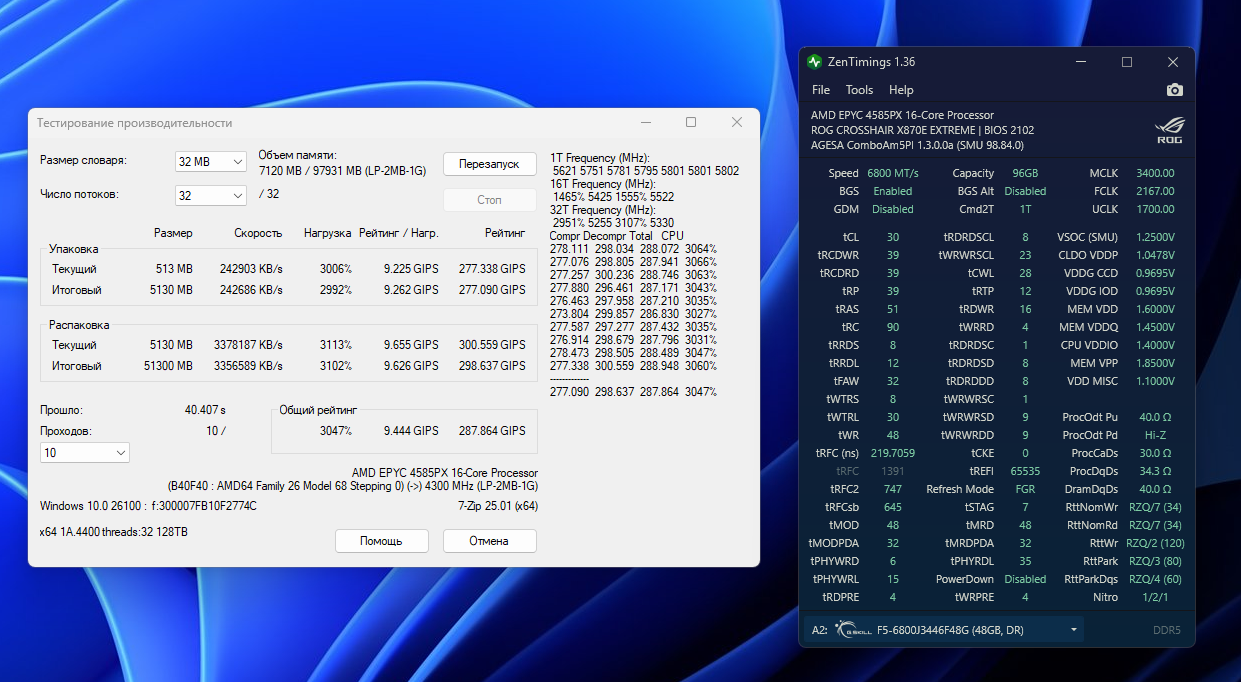Click the RttWr value RZQ/2 (120)
Viewport: 1241px width, 682px height.
pos(1155,543)
